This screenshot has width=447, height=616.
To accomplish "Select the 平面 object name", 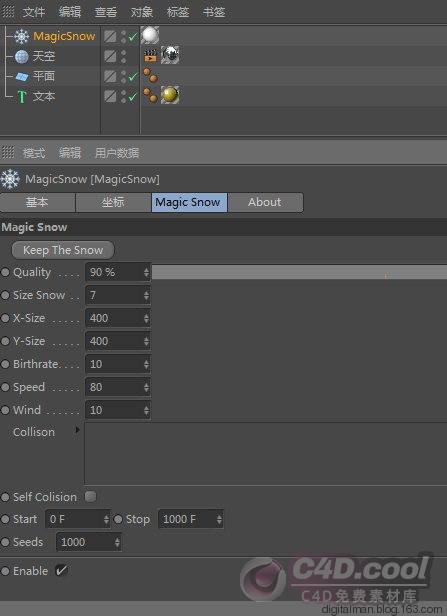I will pyautogui.click(x=44, y=76).
